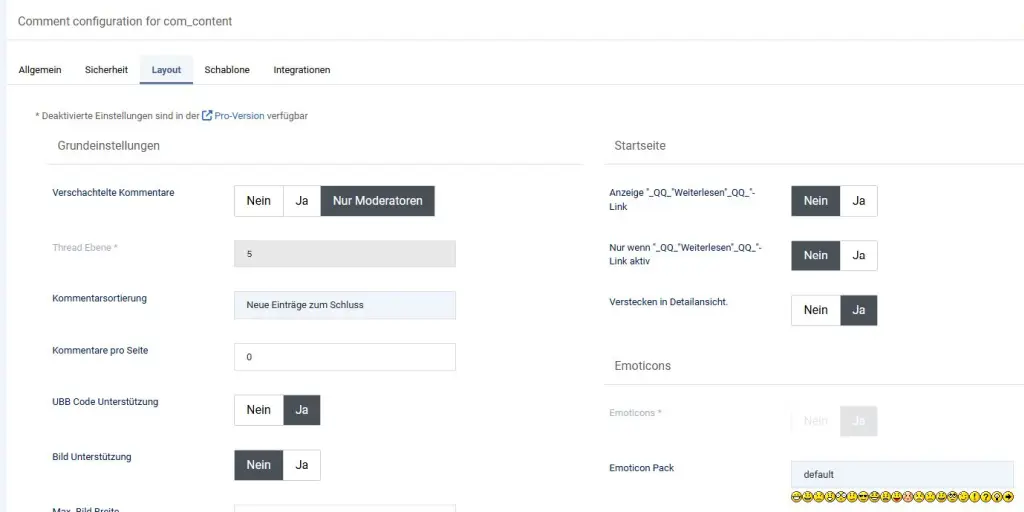Switch to the Sicherheit tab
This screenshot has height=512, width=1024.
106,70
